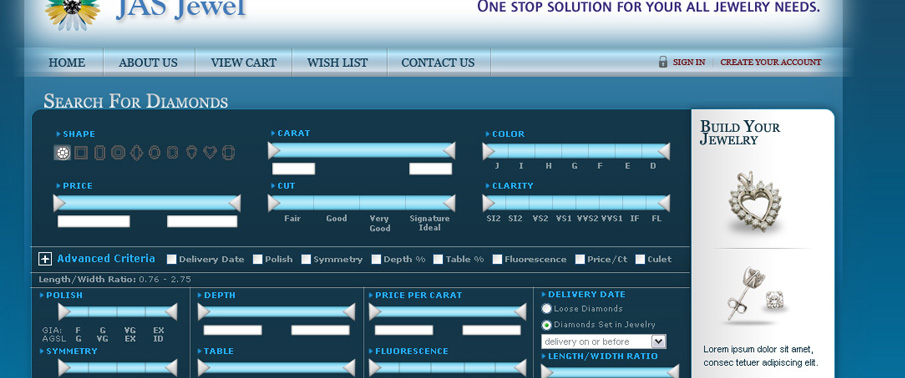Choose the heart diamond shape icon
The image size is (905, 378).
[210, 152]
